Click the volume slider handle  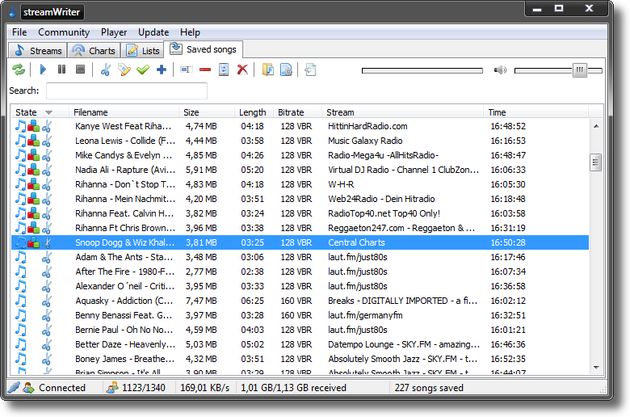[579, 70]
